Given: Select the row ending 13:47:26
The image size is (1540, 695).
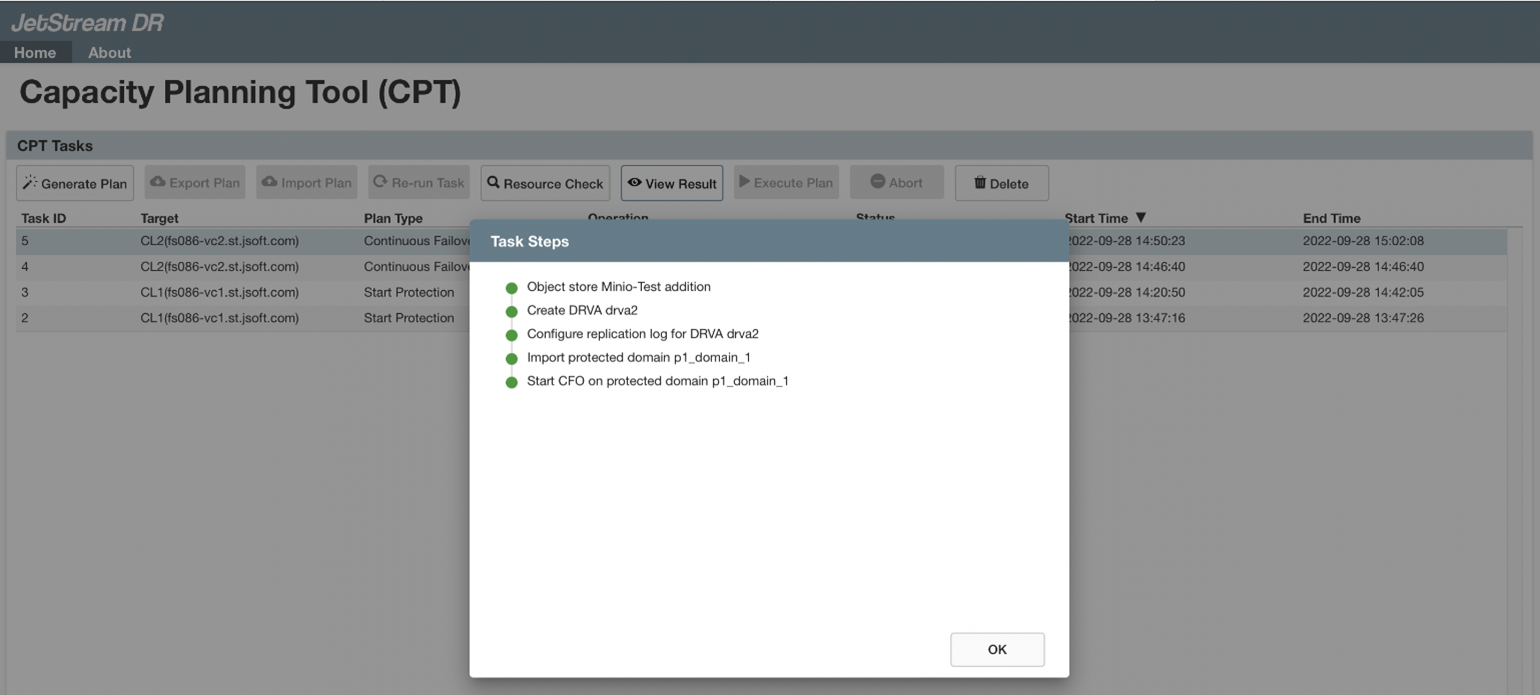Looking at the screenshot, I should point(1362,318).
